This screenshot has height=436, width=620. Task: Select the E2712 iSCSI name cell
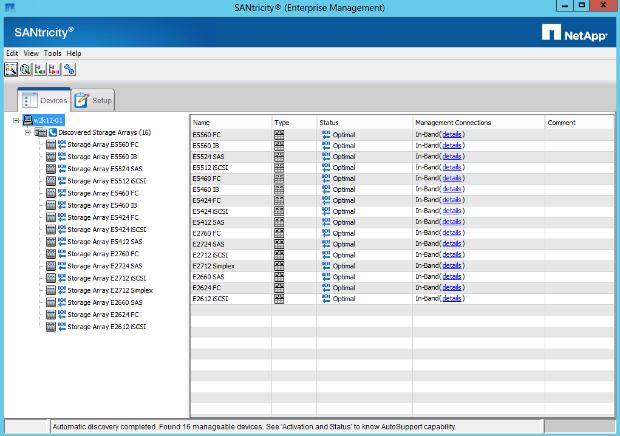coord(231,255)
